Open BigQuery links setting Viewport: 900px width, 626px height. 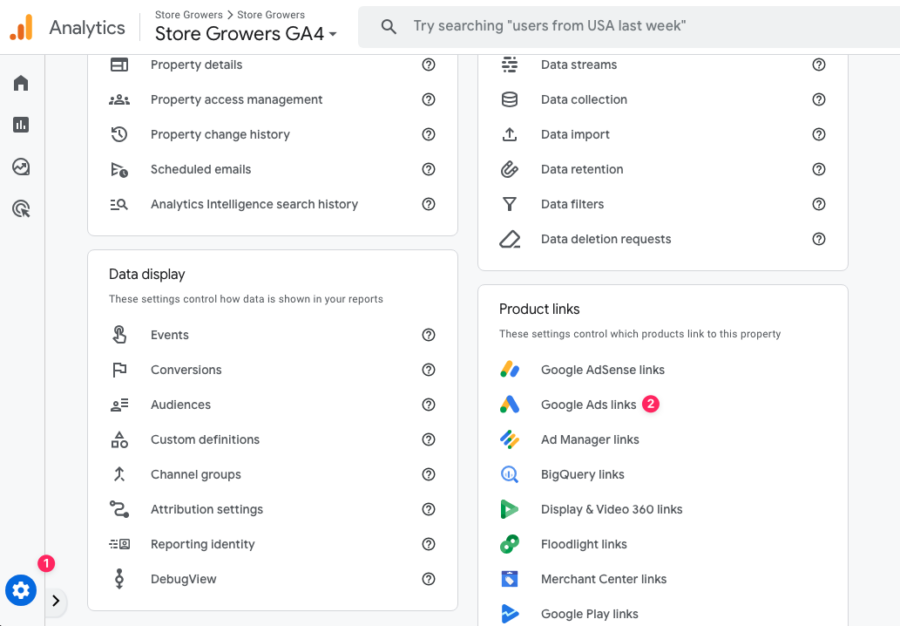pyautogui.click(x=582, y=475)
